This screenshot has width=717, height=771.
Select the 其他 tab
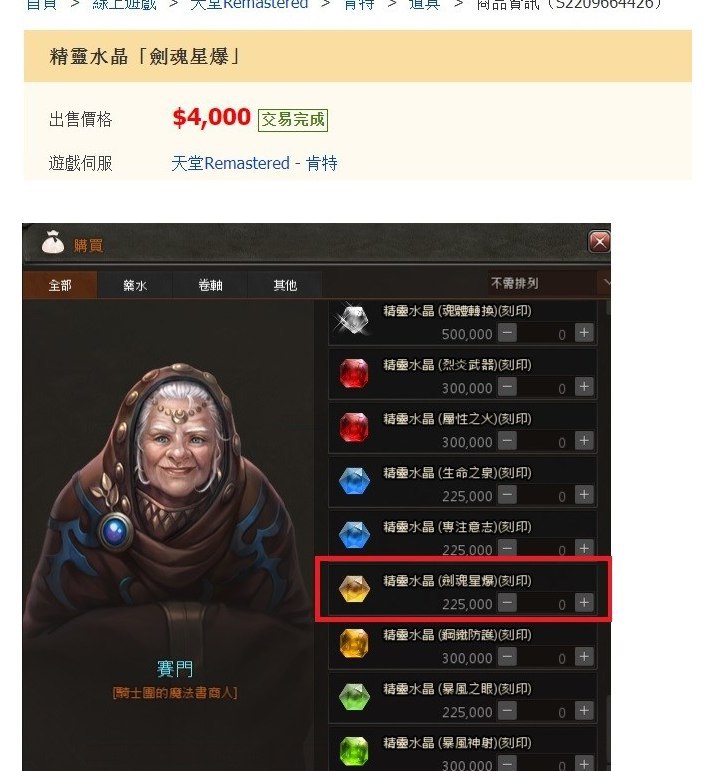pos(285,285)
